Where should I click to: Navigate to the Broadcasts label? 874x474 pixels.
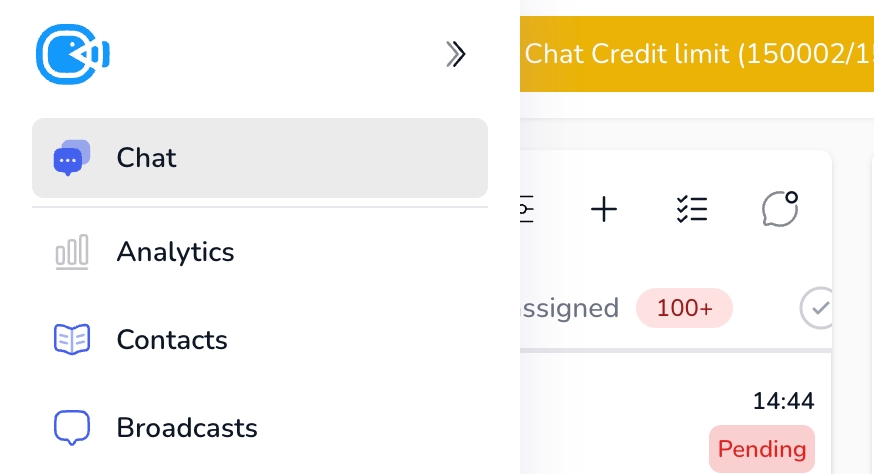tap(187, 428)
